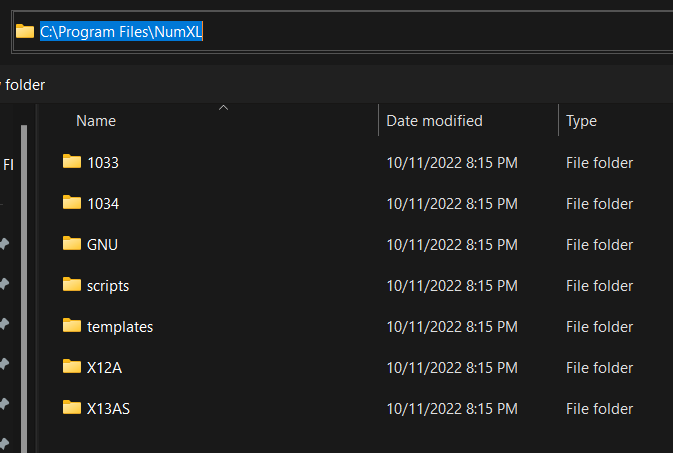Select the X12A folder icon
This screenshot has height=453, width=673.
[72, 366]
